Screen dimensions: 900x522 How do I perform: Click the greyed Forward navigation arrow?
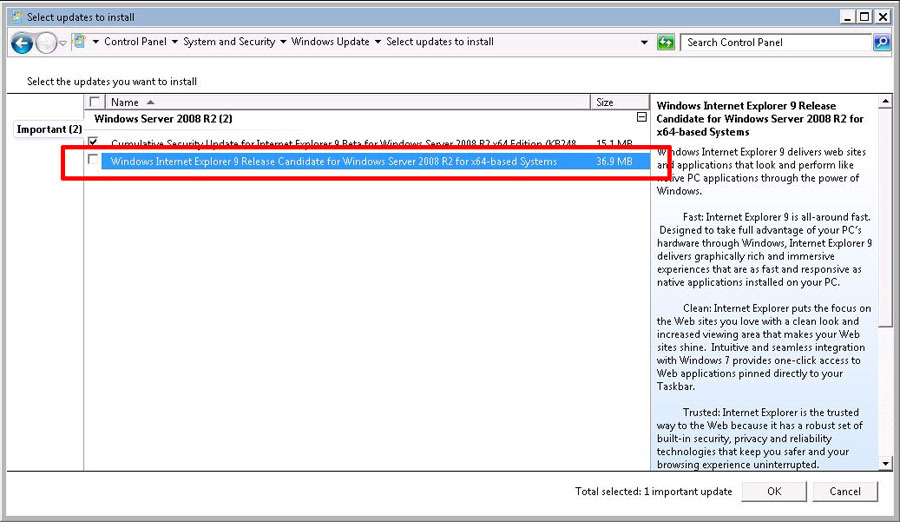pyautogui.click(x=46, y=43)
